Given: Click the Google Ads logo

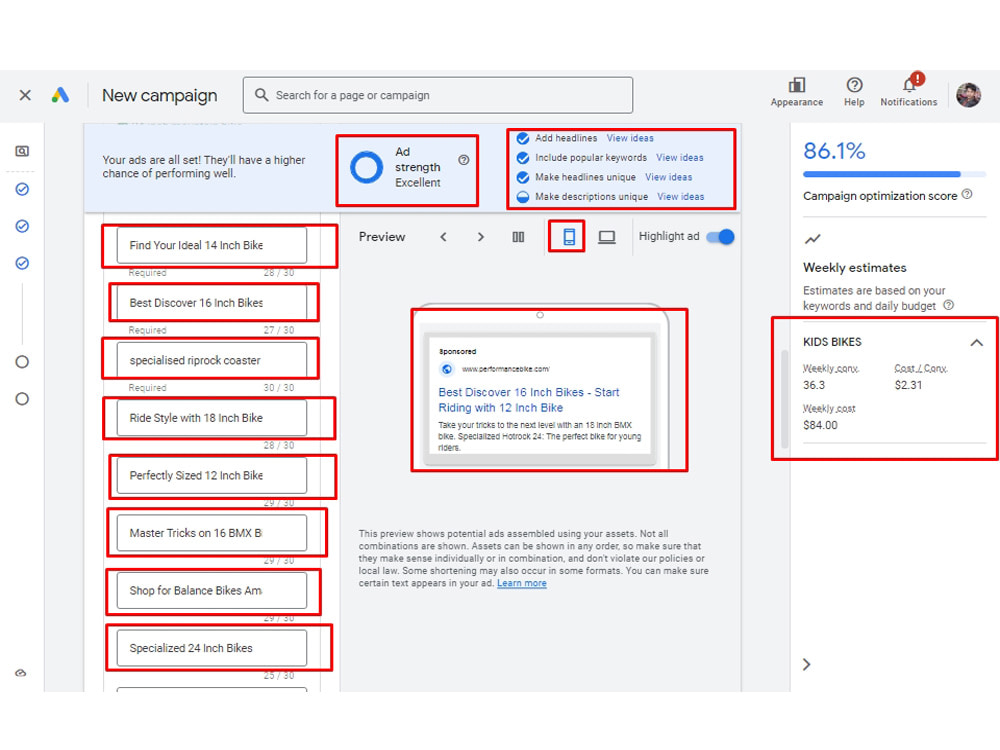Looking at the screenshot, I should pyautogui.click(x=61, y=95).
